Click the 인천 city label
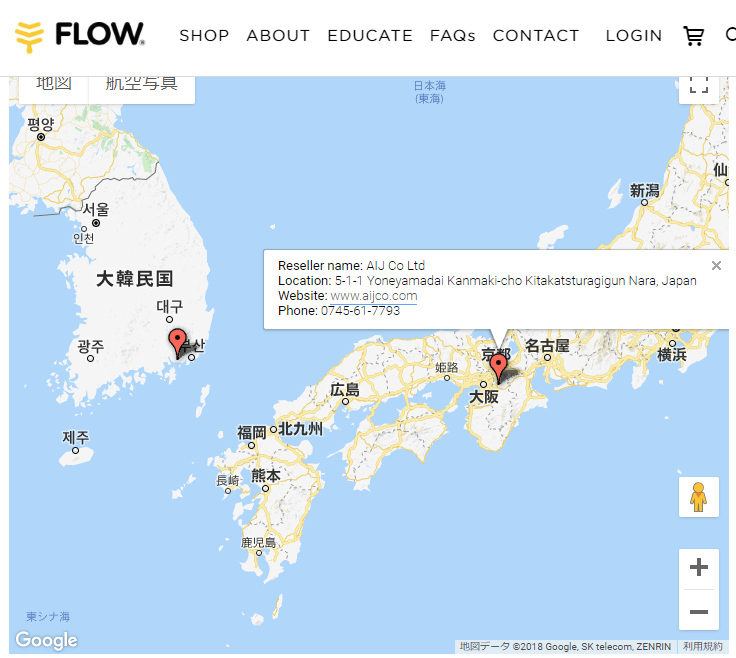Screen dimensions: 736x658 (84, 238)
